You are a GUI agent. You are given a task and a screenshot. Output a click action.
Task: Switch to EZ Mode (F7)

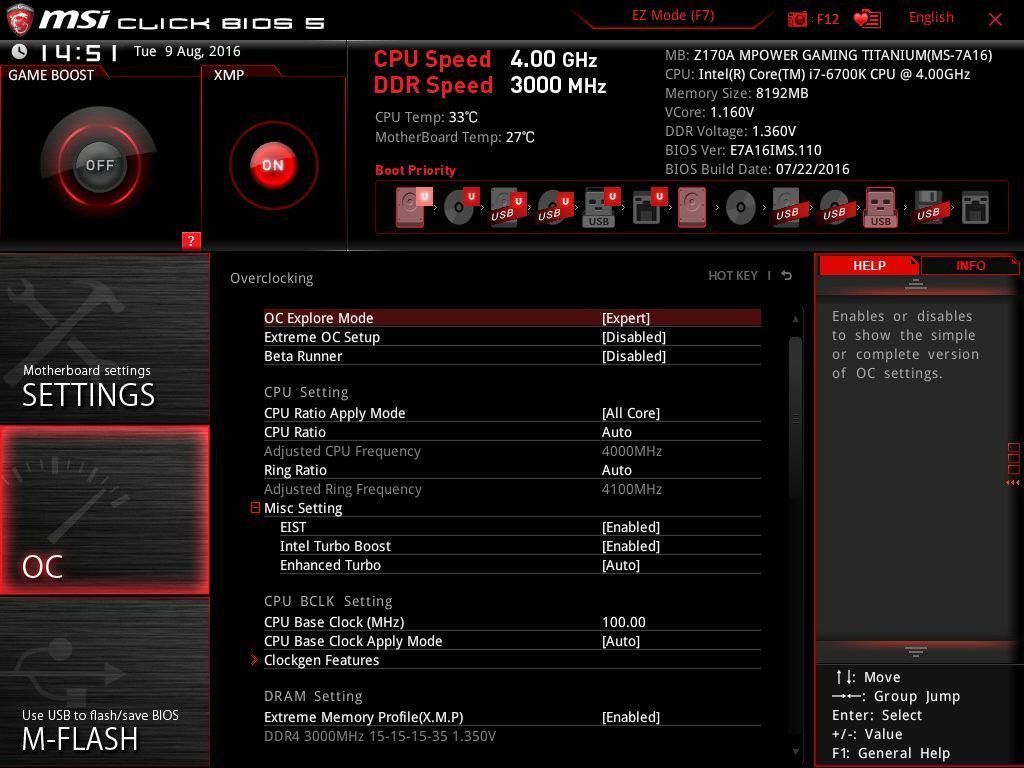click(x=673, y=16)
